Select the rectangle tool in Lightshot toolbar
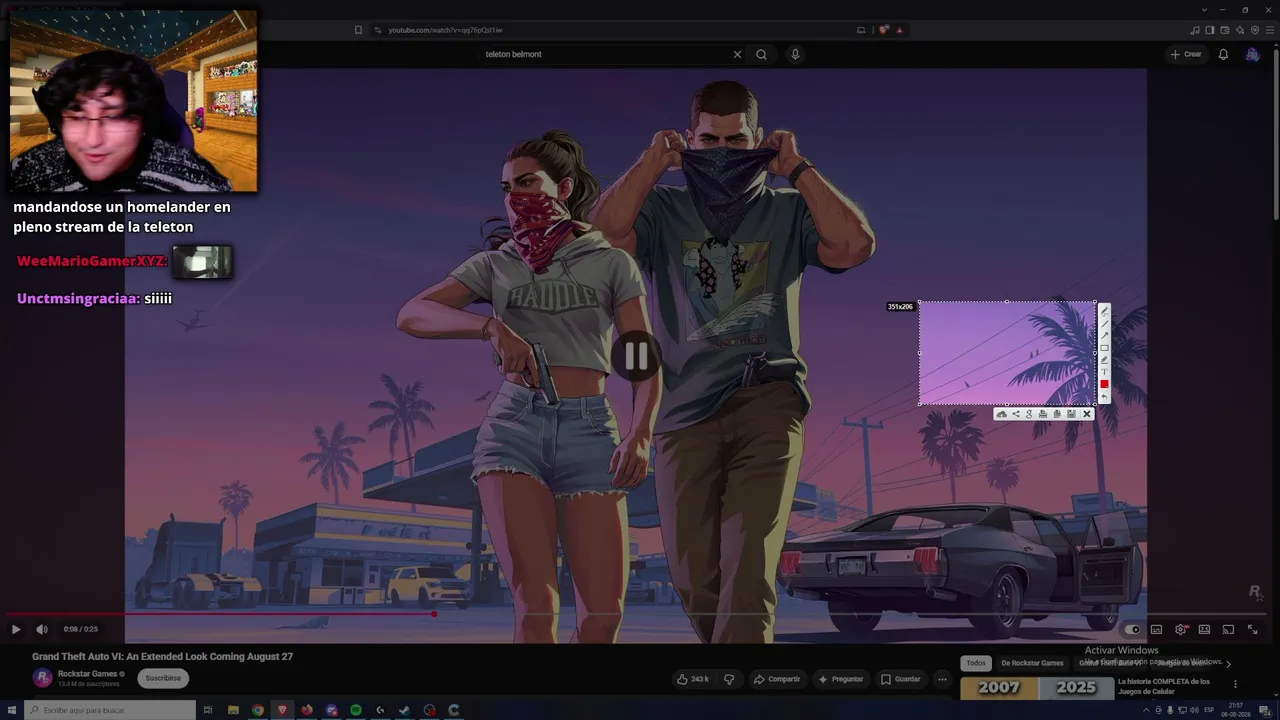This screenshot has width=1280, height=720. tap(1104, 348)
